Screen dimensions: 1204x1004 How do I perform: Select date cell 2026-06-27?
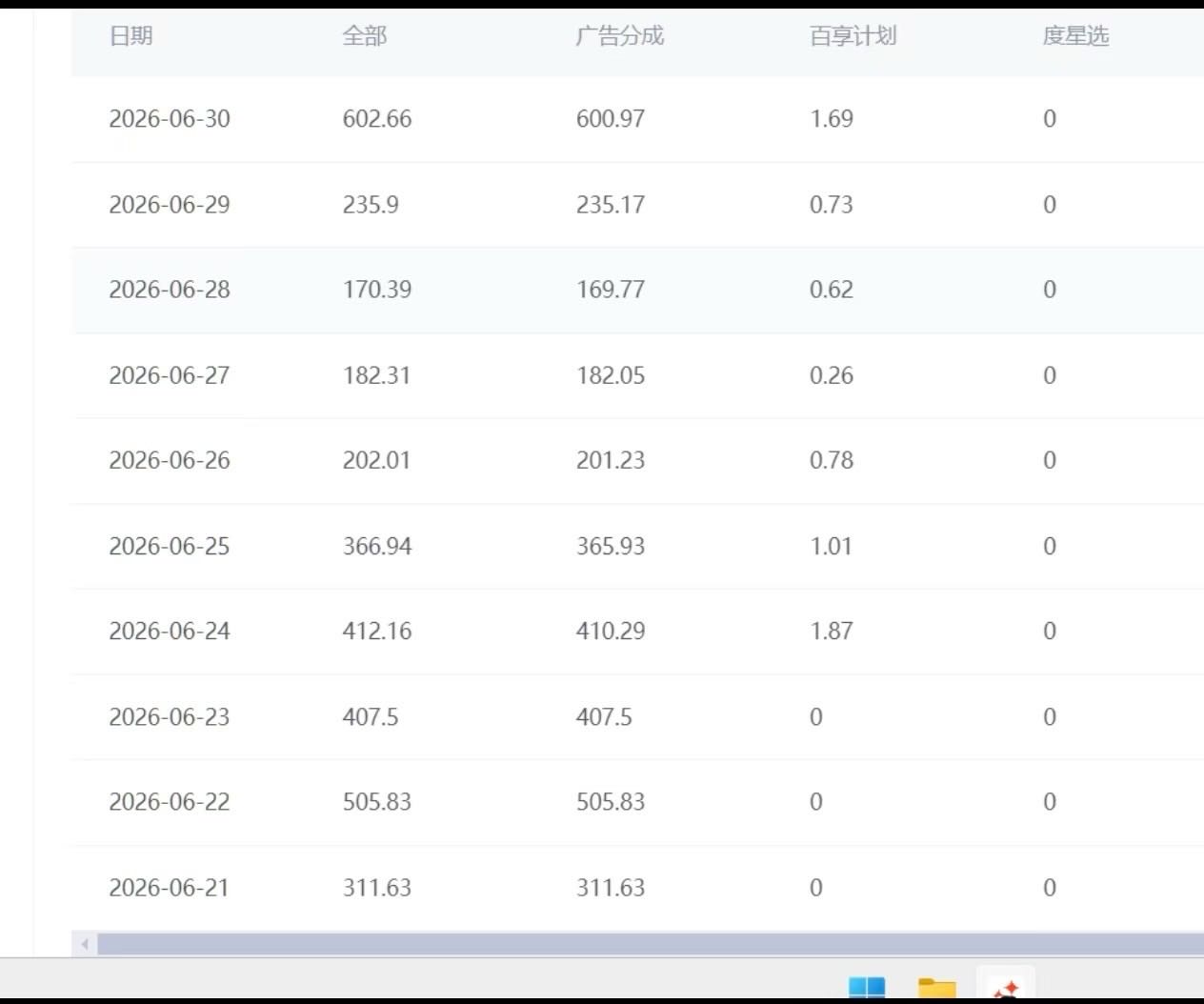pos(170,375)
